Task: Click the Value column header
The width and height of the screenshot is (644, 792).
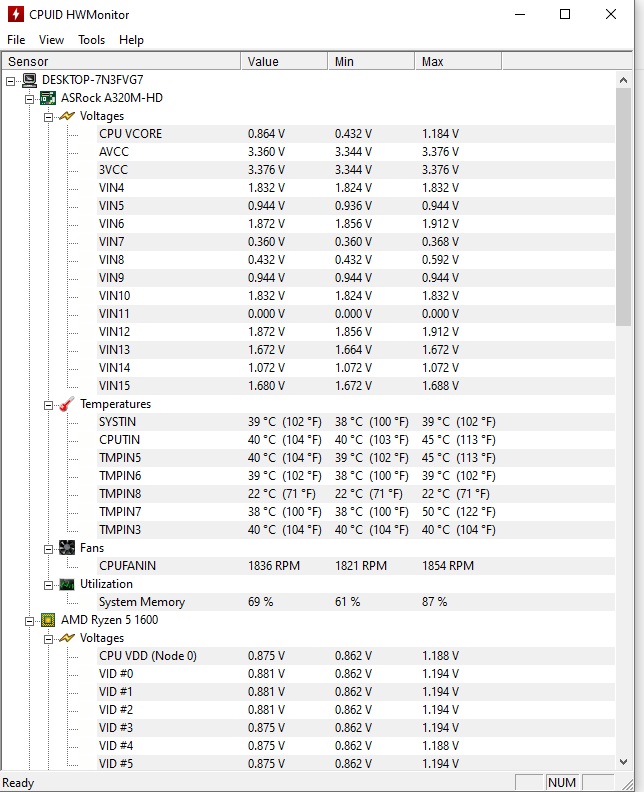Action: coord(284,62)
